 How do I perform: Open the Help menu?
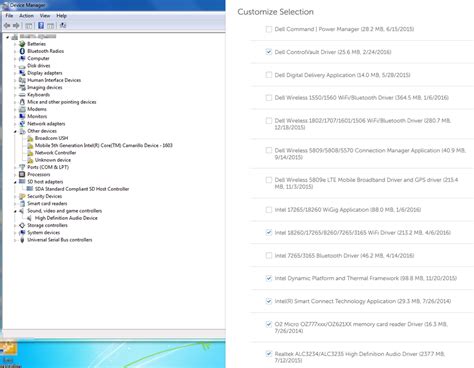(61, 16)
